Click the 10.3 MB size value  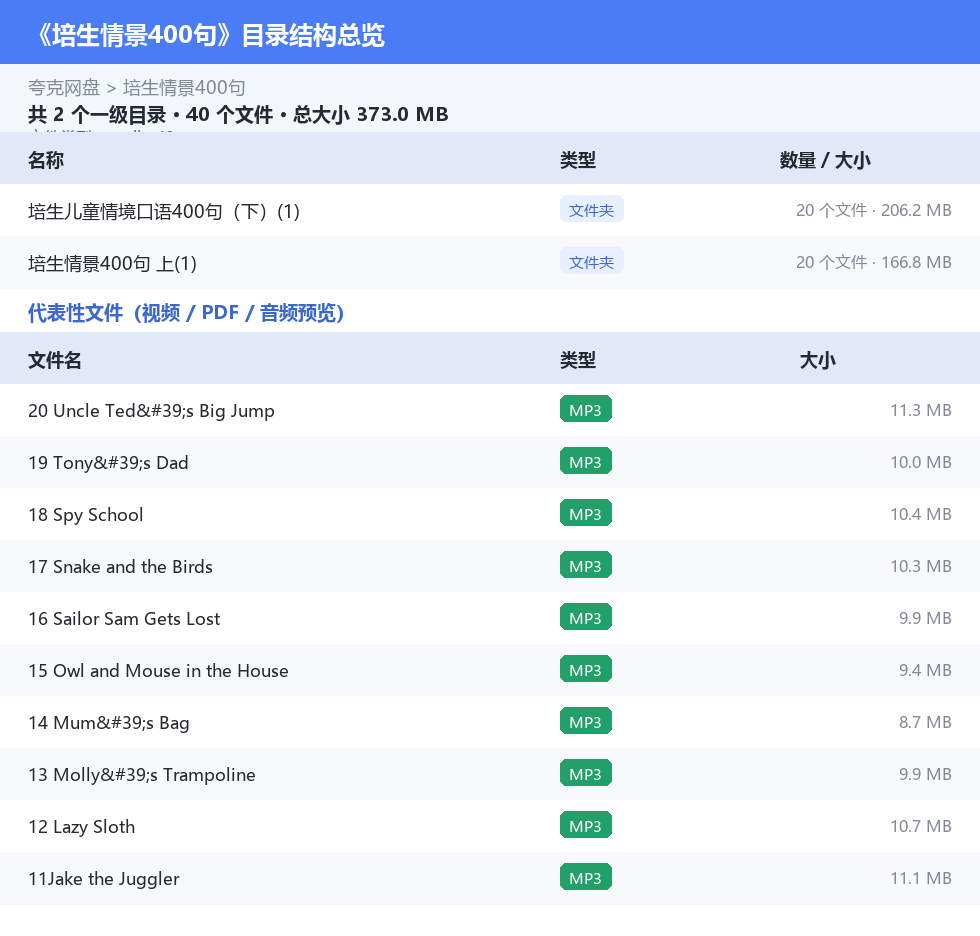coord(921,565)
